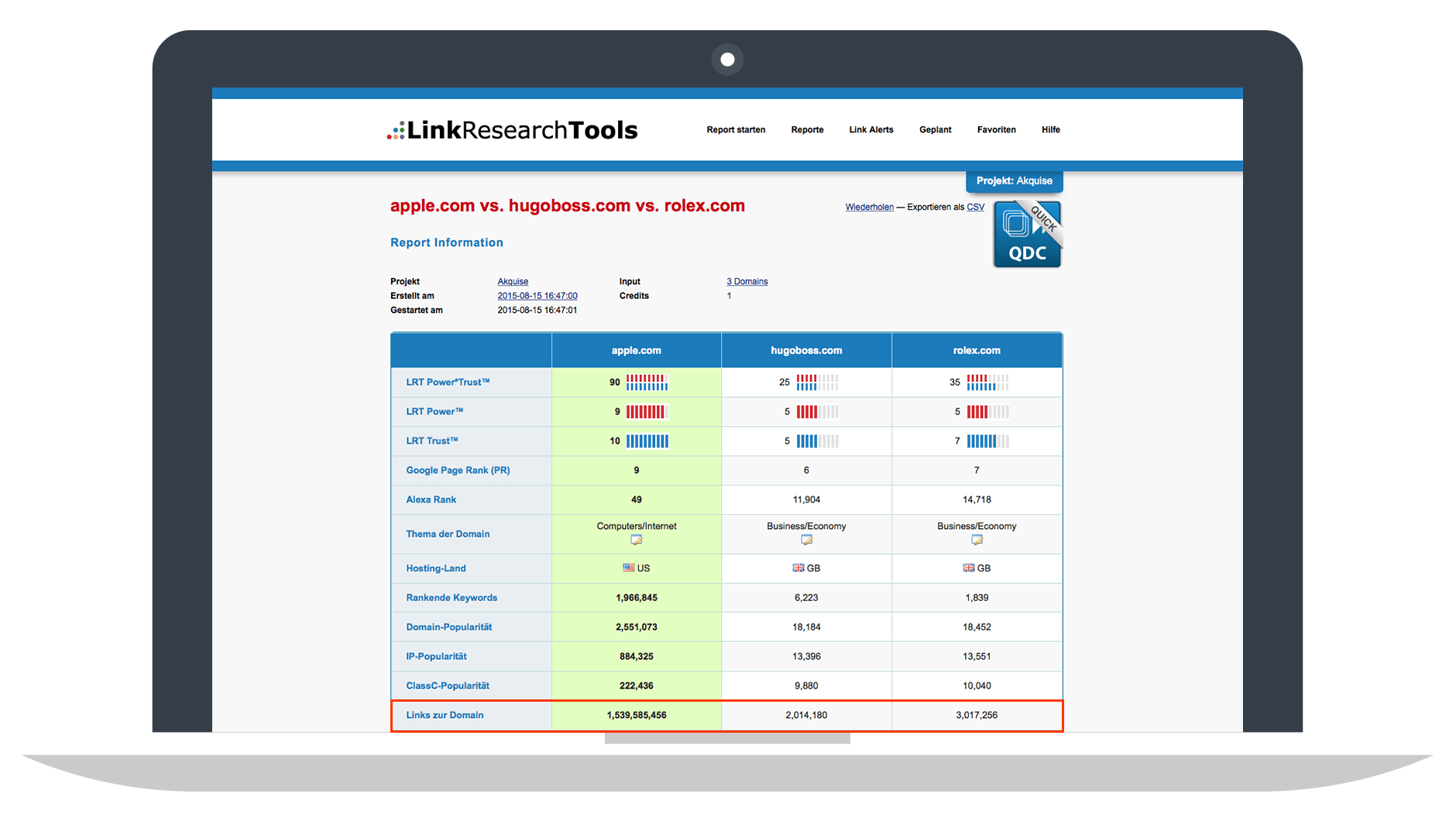Open Favoriten in navigation
The width and height of the screenshot is (1456, 821).
996,130
